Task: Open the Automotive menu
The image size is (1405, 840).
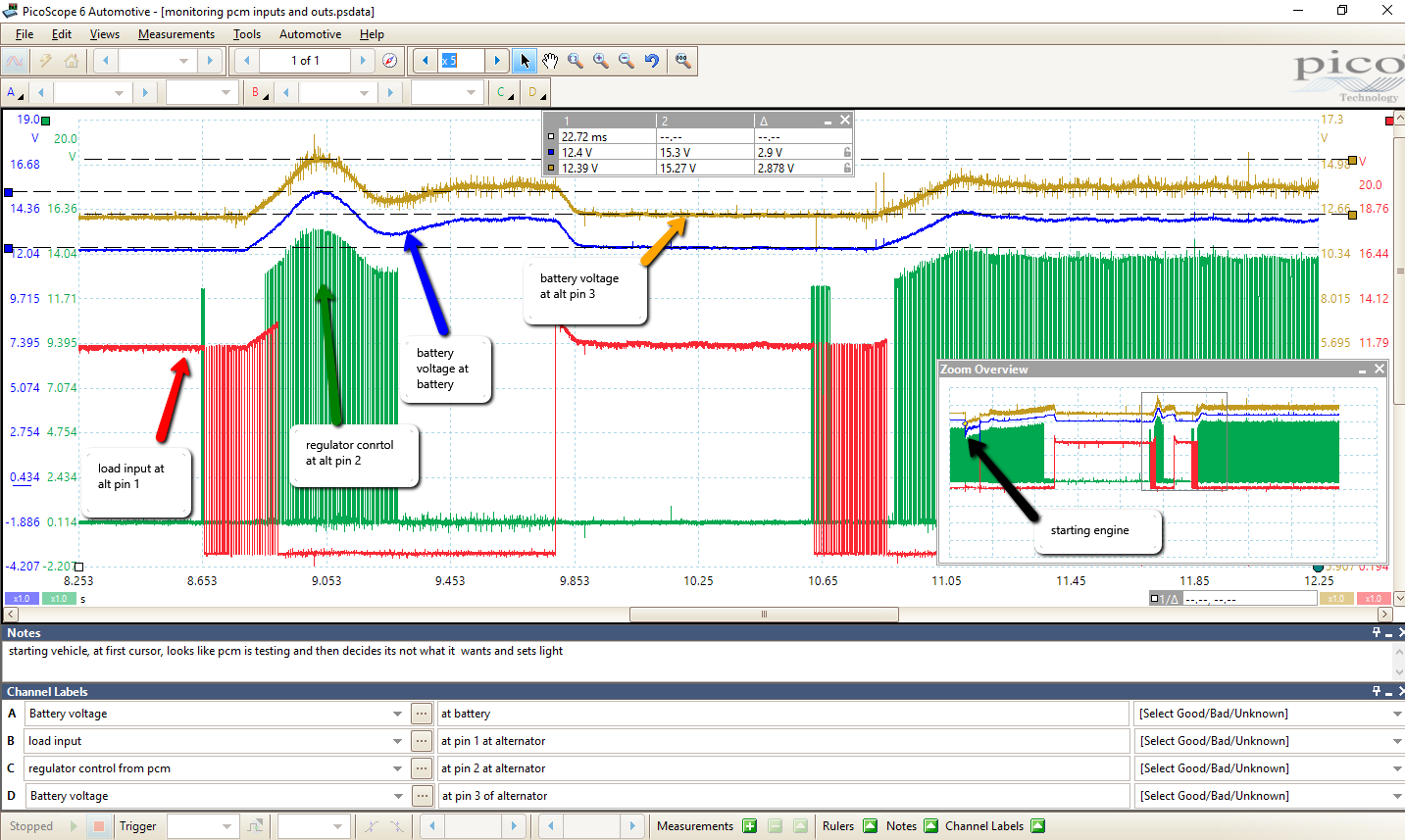Action: [x=310, y=34]
